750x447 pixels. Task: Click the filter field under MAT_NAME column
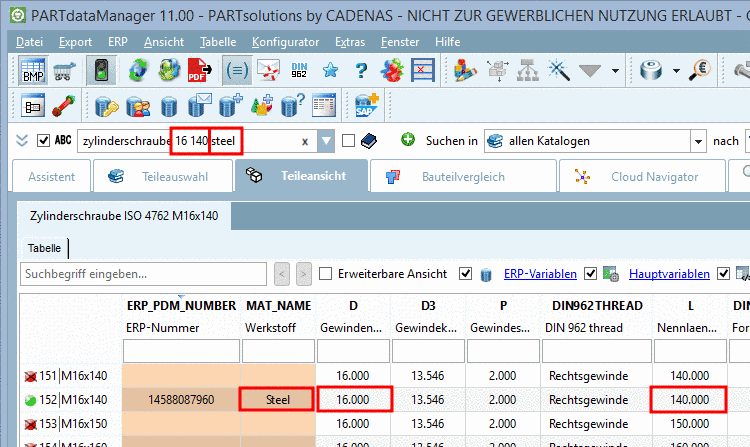click(x=278, y=351)
